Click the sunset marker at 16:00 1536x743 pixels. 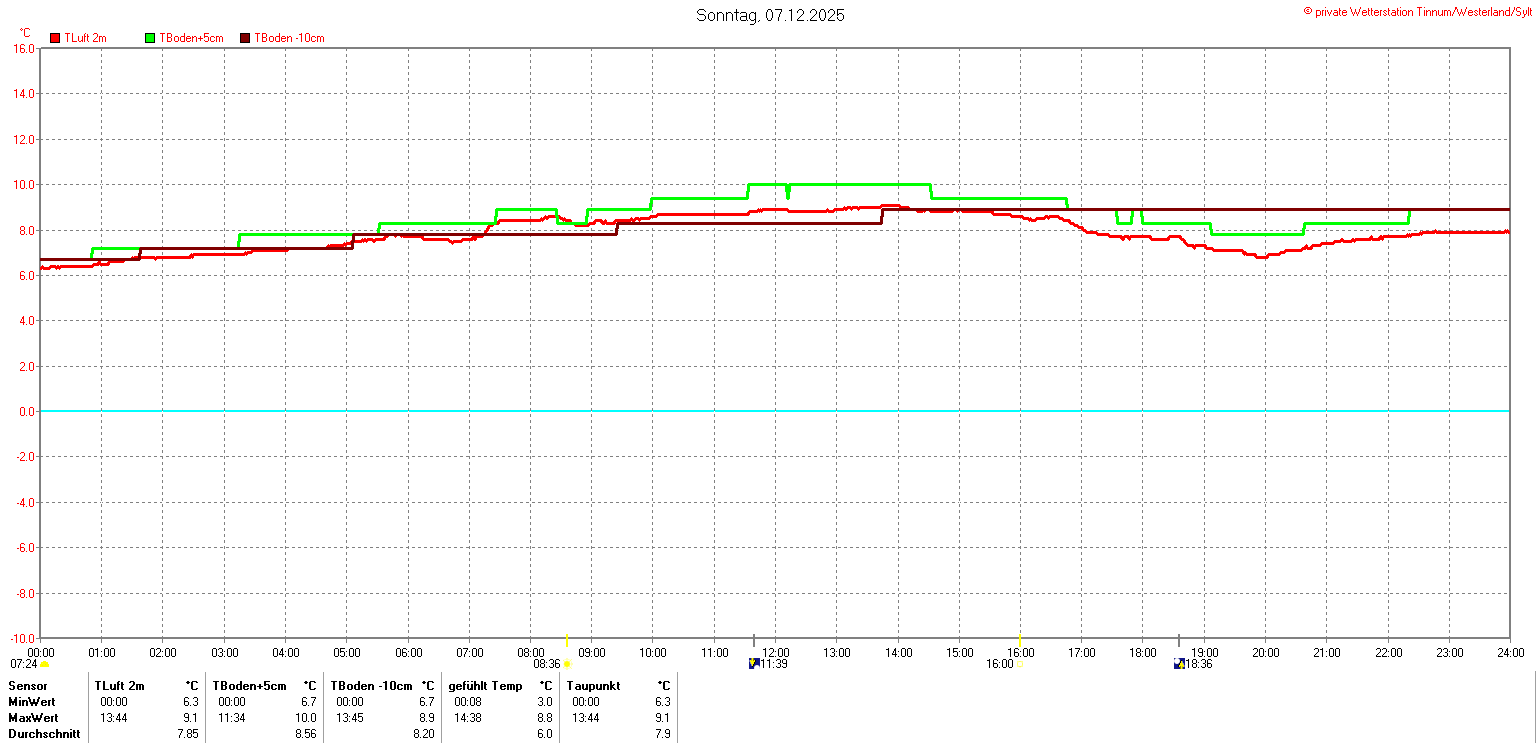click(1020, 663)
